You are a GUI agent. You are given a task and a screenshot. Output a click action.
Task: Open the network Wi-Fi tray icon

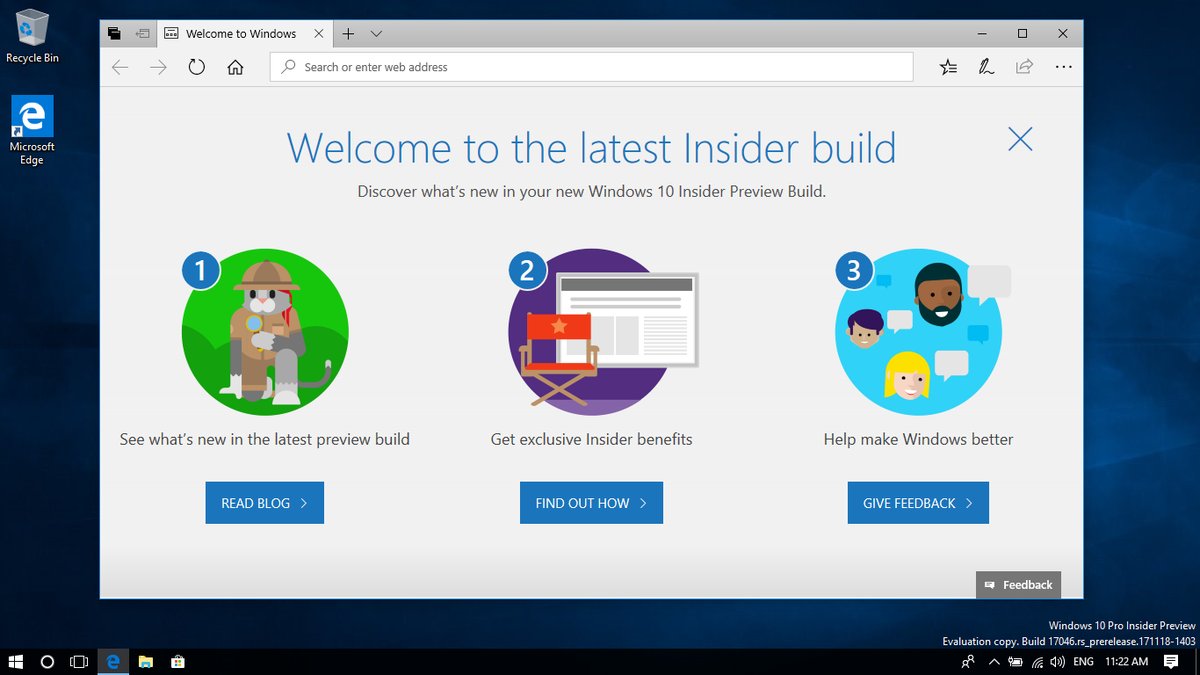pyautogui.click(x=1037, y=662)
